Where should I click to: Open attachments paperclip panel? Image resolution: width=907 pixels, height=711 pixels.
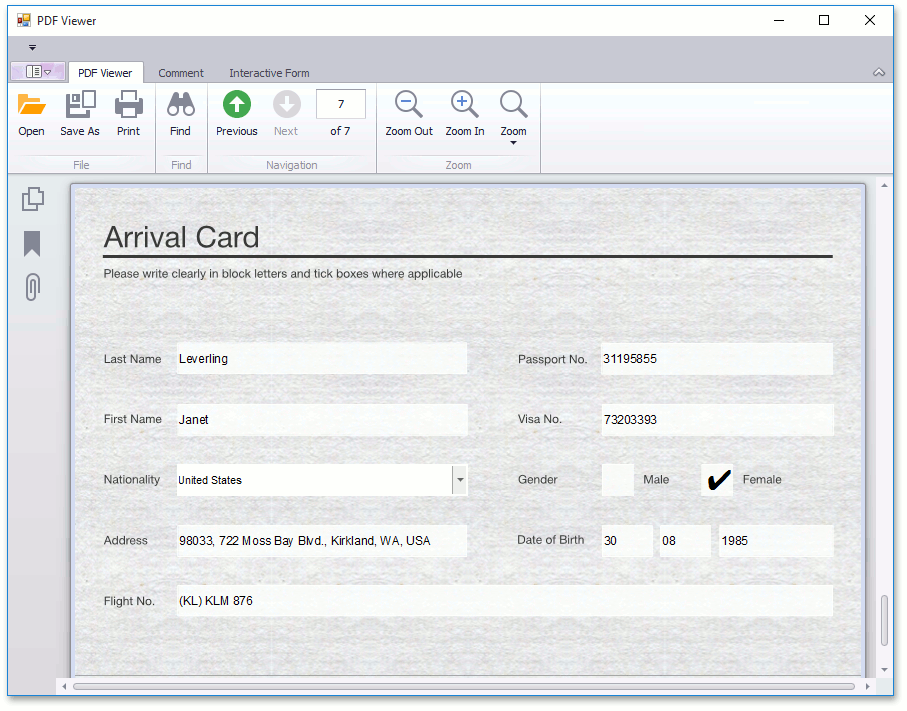point(32,288)
